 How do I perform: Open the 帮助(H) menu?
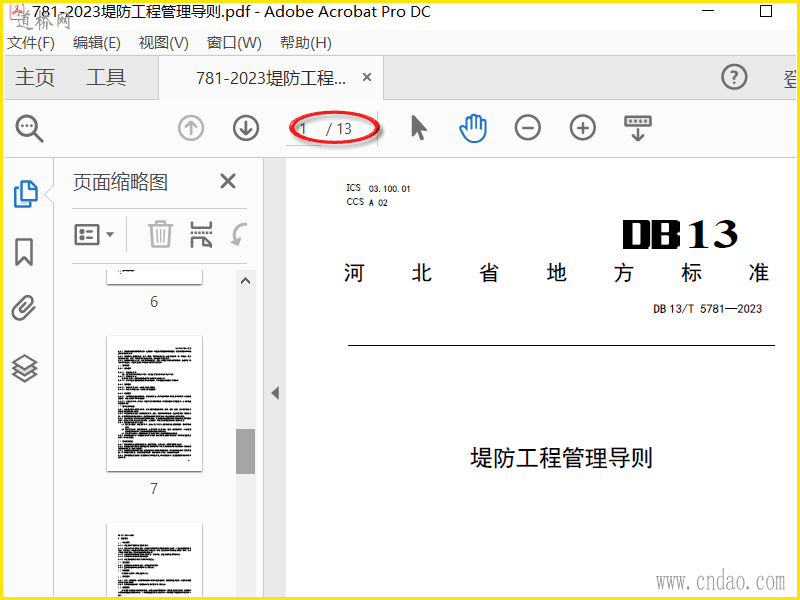[306, 43]
